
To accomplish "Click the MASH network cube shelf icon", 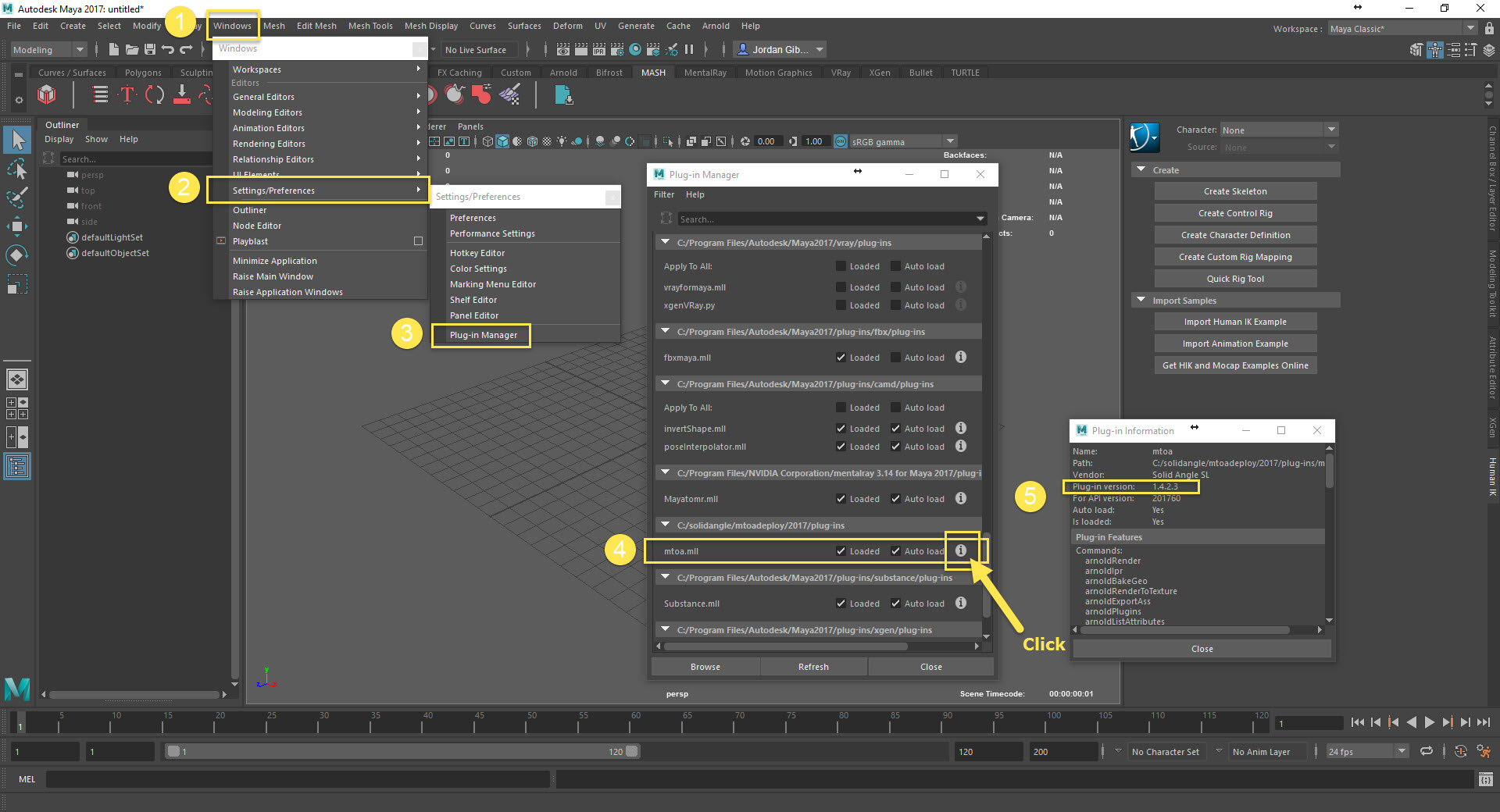I will click(47, 95).
